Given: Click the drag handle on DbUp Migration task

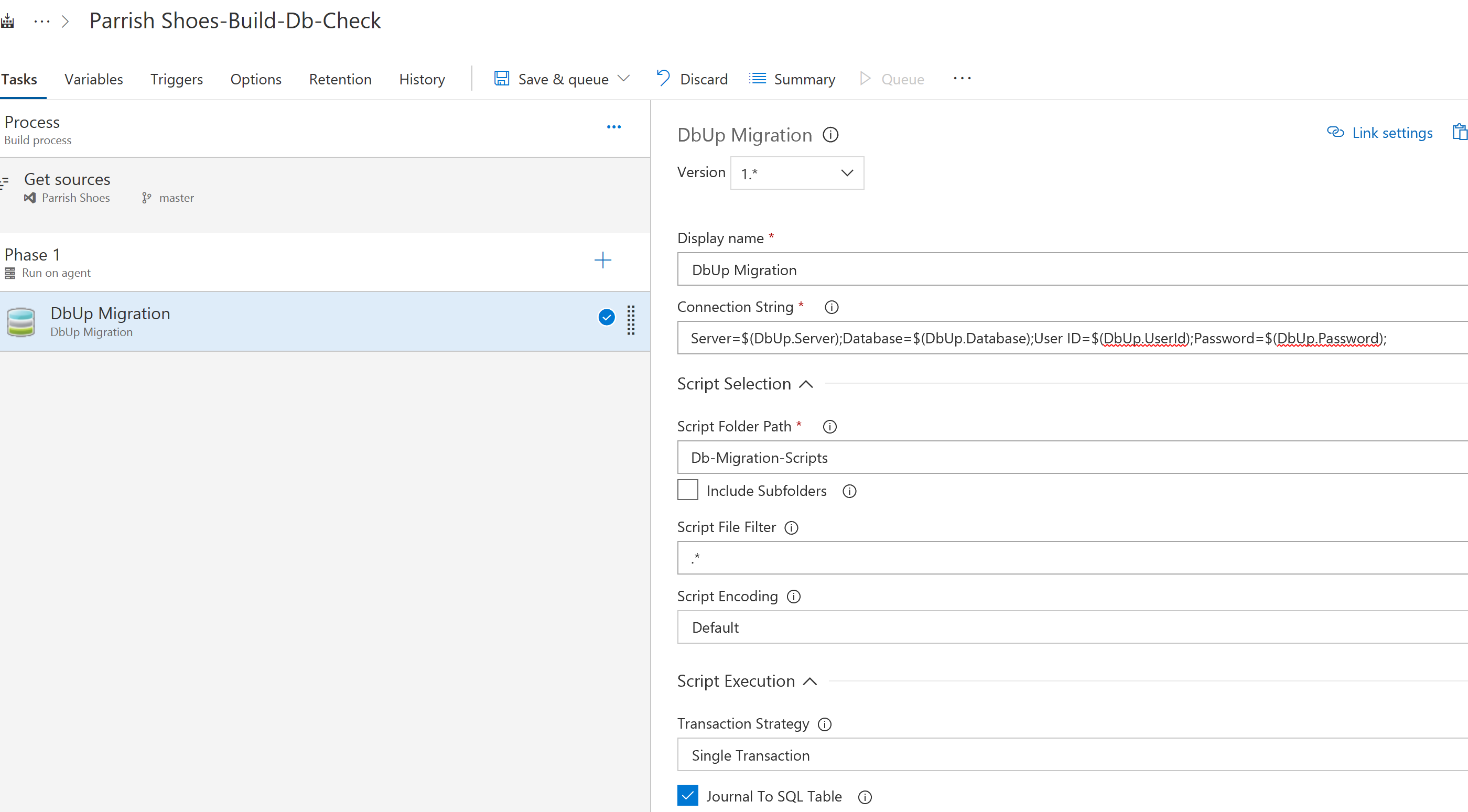Looking at the screenshot, I should tap(631, 320).
